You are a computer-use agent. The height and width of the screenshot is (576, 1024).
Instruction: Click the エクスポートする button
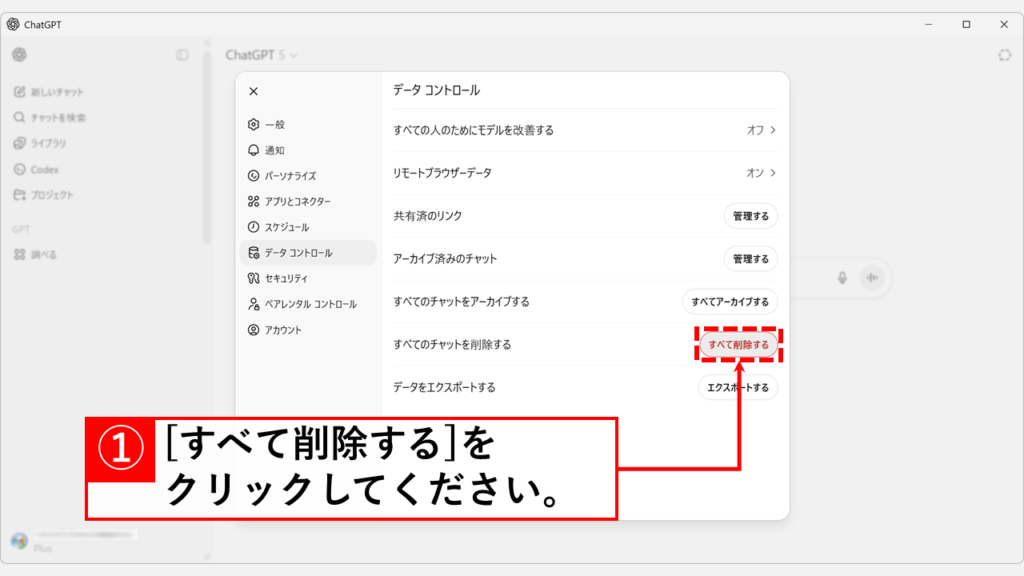(x=737, y=388)
